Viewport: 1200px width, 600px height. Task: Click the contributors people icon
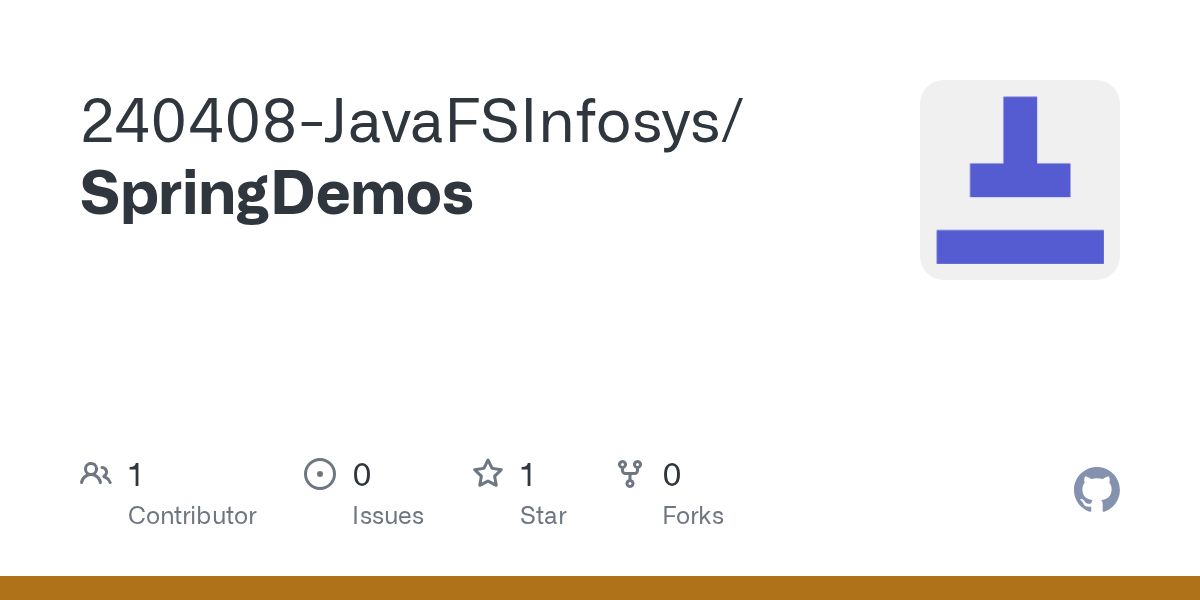tap(96, 473)
